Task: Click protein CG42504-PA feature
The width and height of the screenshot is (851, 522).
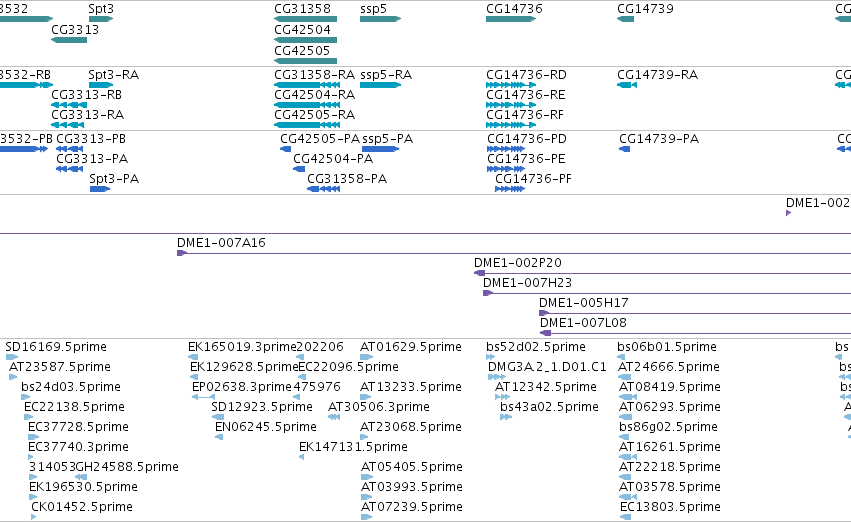Action: [299, 169]
